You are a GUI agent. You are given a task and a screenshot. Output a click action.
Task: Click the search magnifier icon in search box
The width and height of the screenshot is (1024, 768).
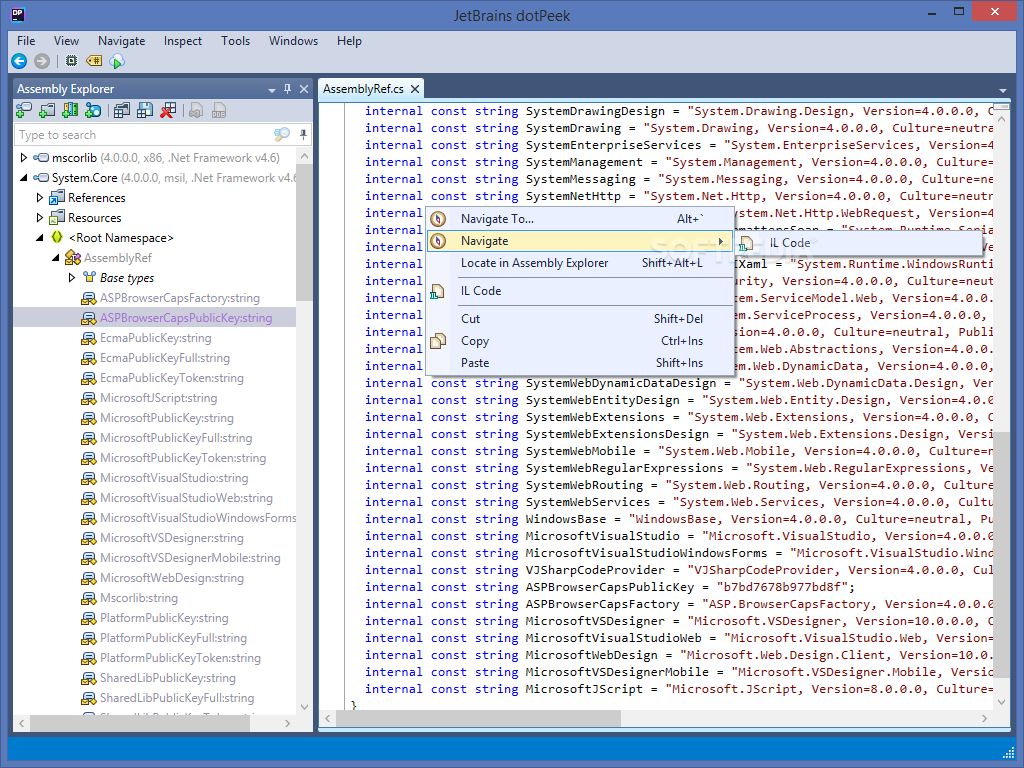pyautogui.click(x=281, y=135)
